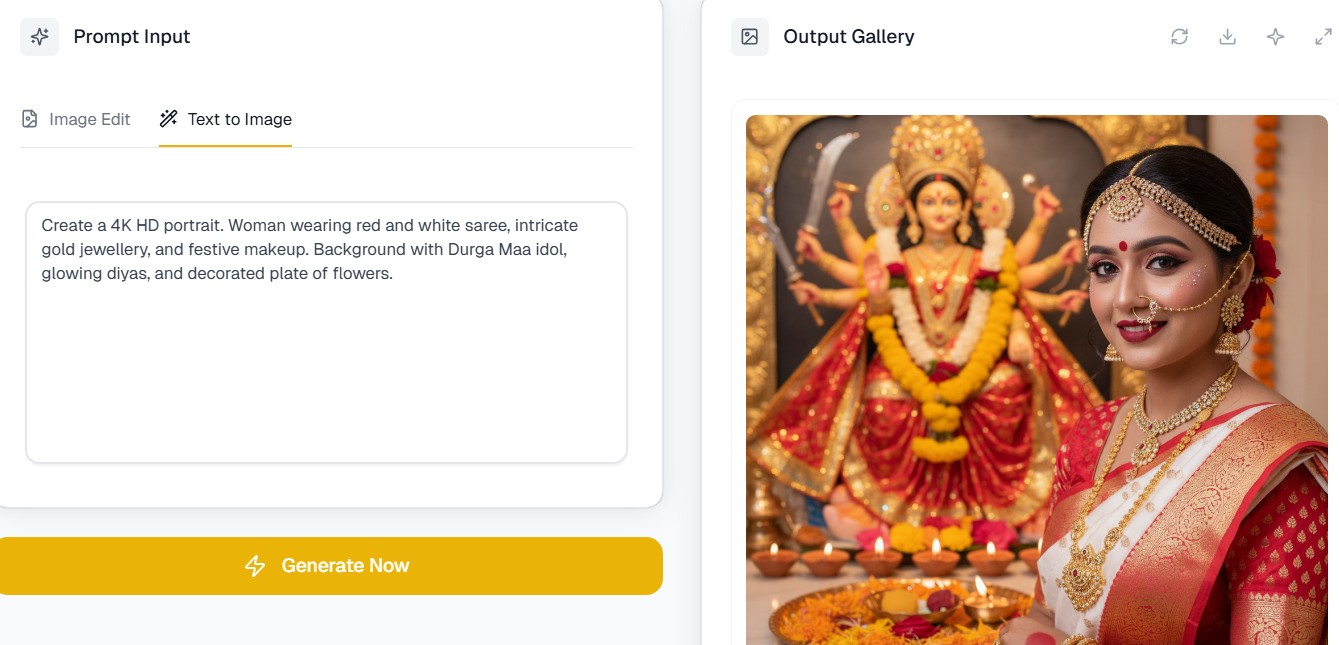Expand the gallery with the fullscreen arrows icon

(1323, 37)
